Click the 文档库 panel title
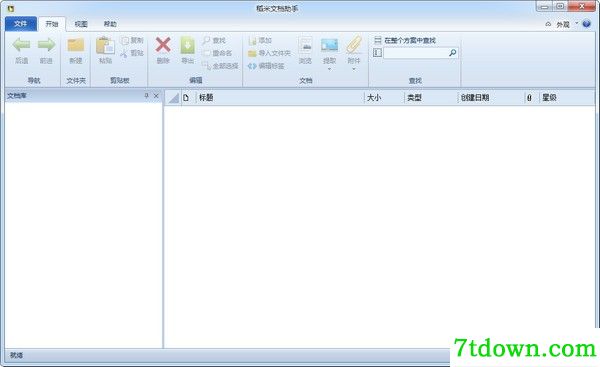 [16, 96]
